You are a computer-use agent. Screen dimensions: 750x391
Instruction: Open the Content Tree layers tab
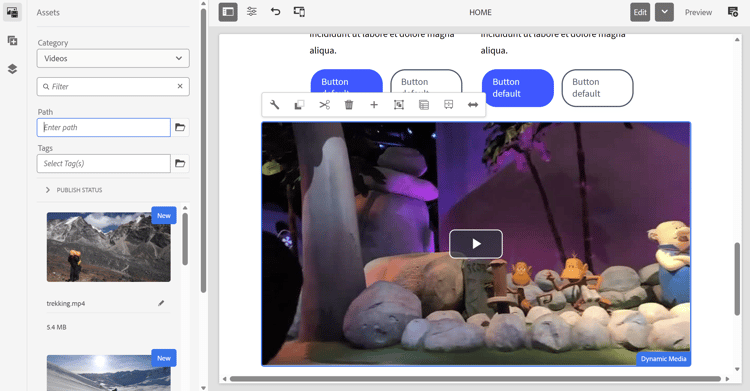point(12,69)
